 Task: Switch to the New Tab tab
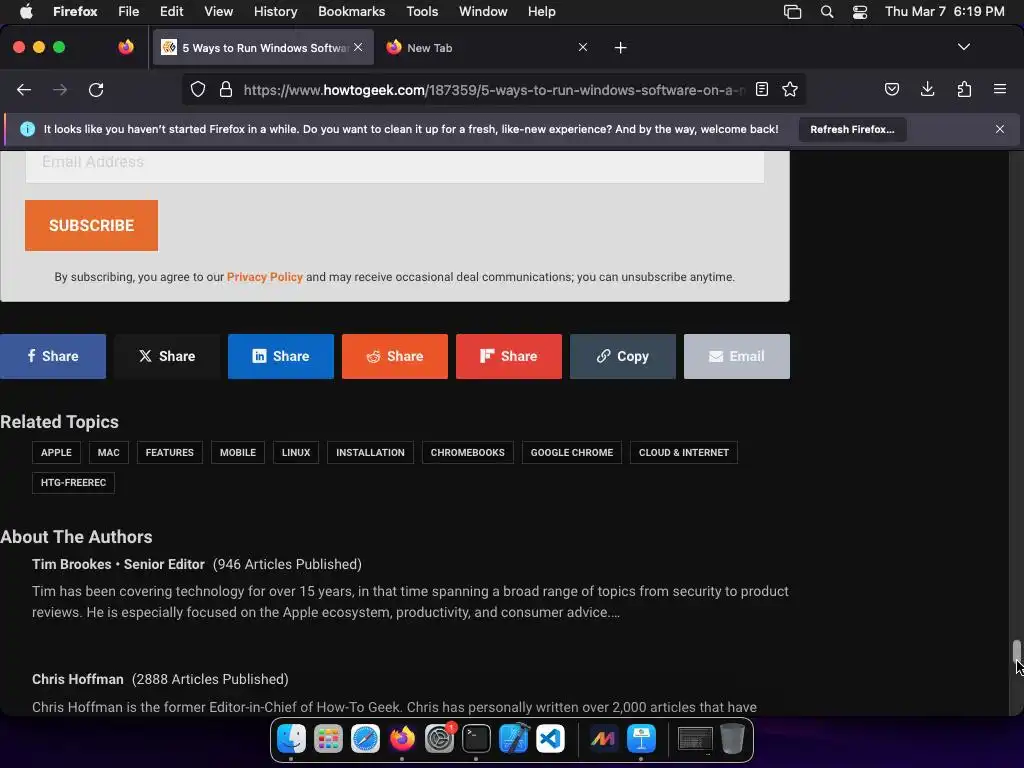coord(487,48)
